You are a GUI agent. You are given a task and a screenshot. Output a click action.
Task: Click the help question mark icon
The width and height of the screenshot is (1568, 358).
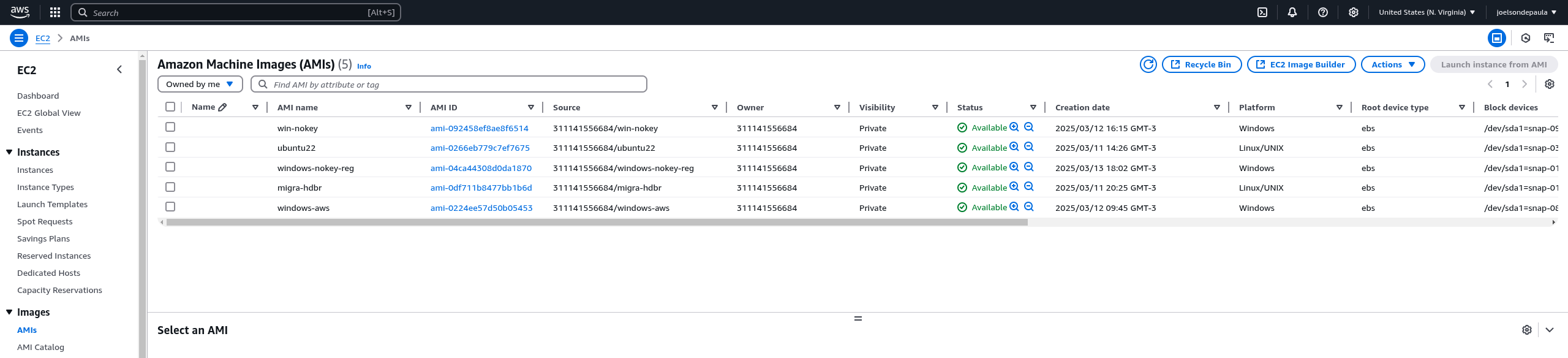pos(1323,12)
